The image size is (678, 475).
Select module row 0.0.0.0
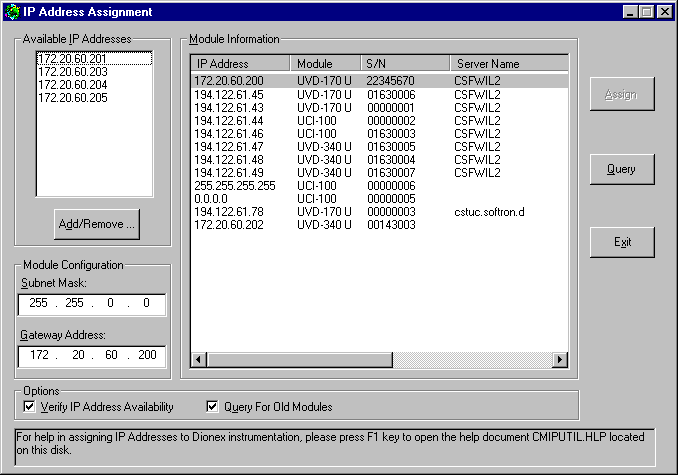click(x=379, y=198)
